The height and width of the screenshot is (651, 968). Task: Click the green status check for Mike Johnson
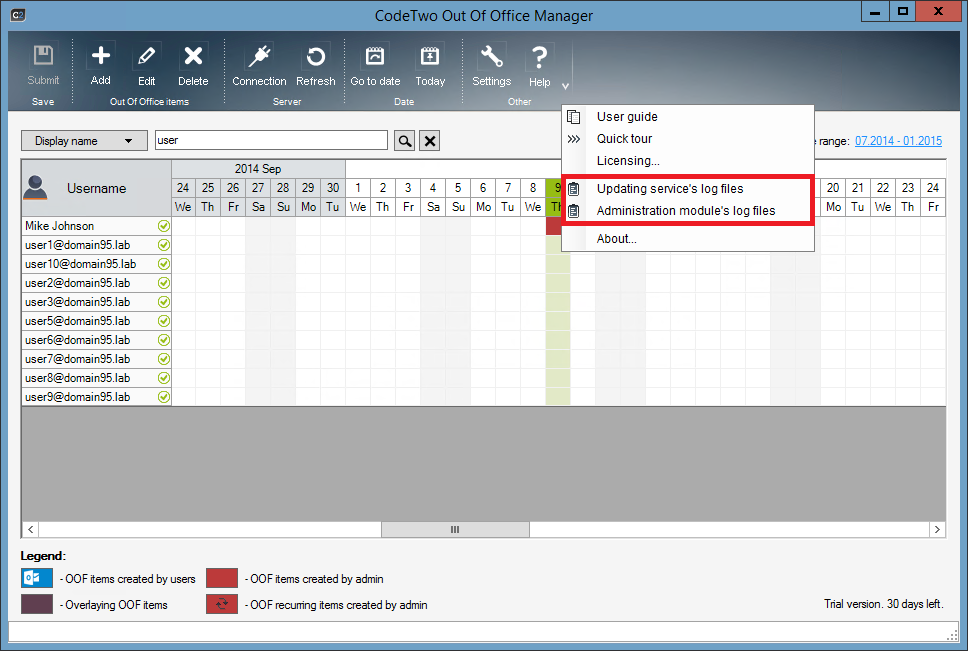point(164,226)
